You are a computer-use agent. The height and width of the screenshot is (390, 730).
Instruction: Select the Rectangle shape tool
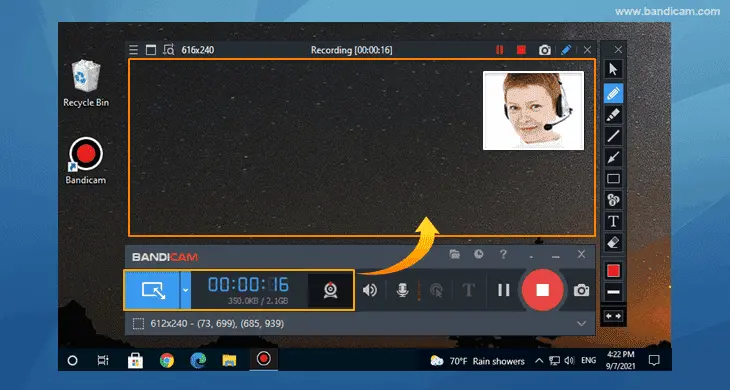point(613,179)
